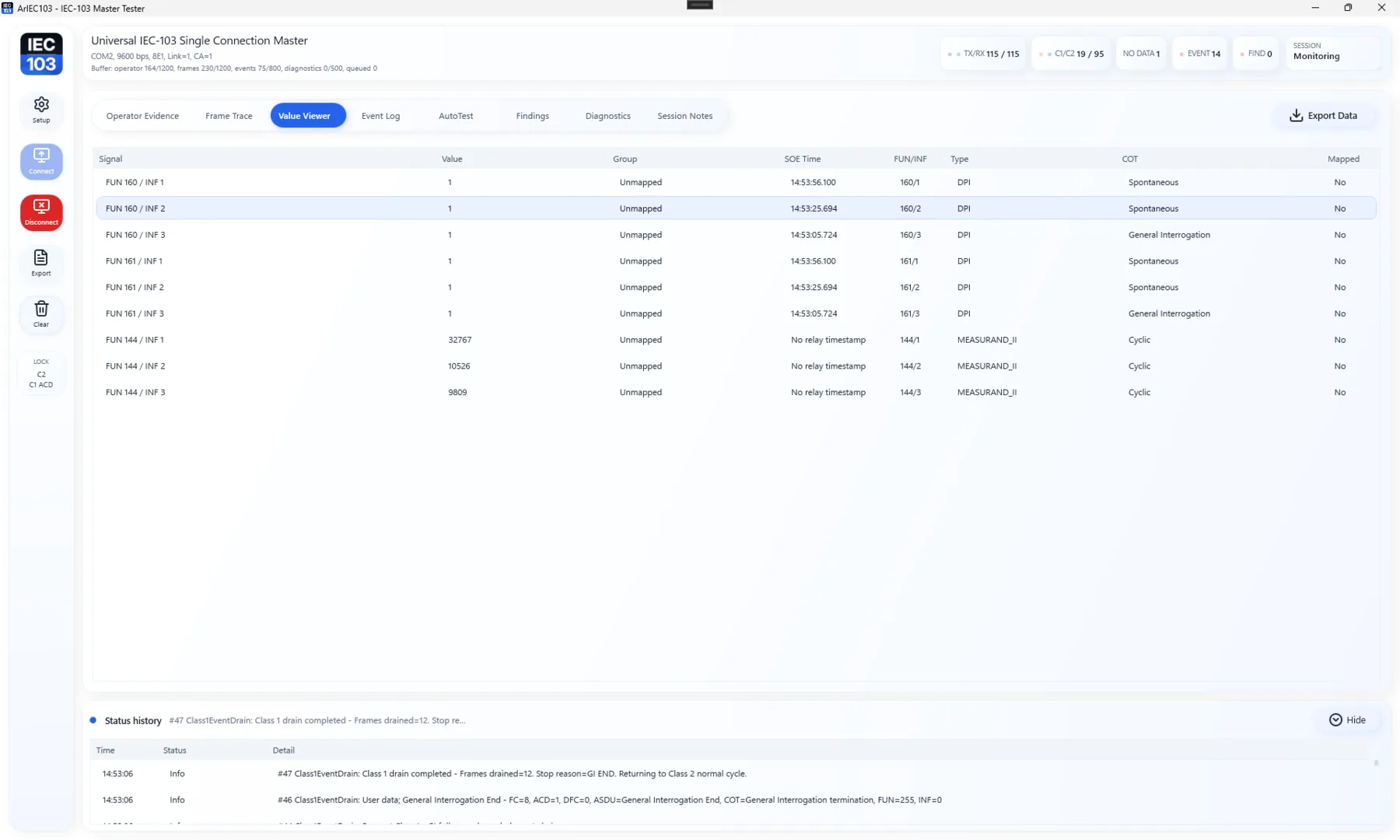Sort by the Type column header
1400x840 pixels.
coord(959,159)
